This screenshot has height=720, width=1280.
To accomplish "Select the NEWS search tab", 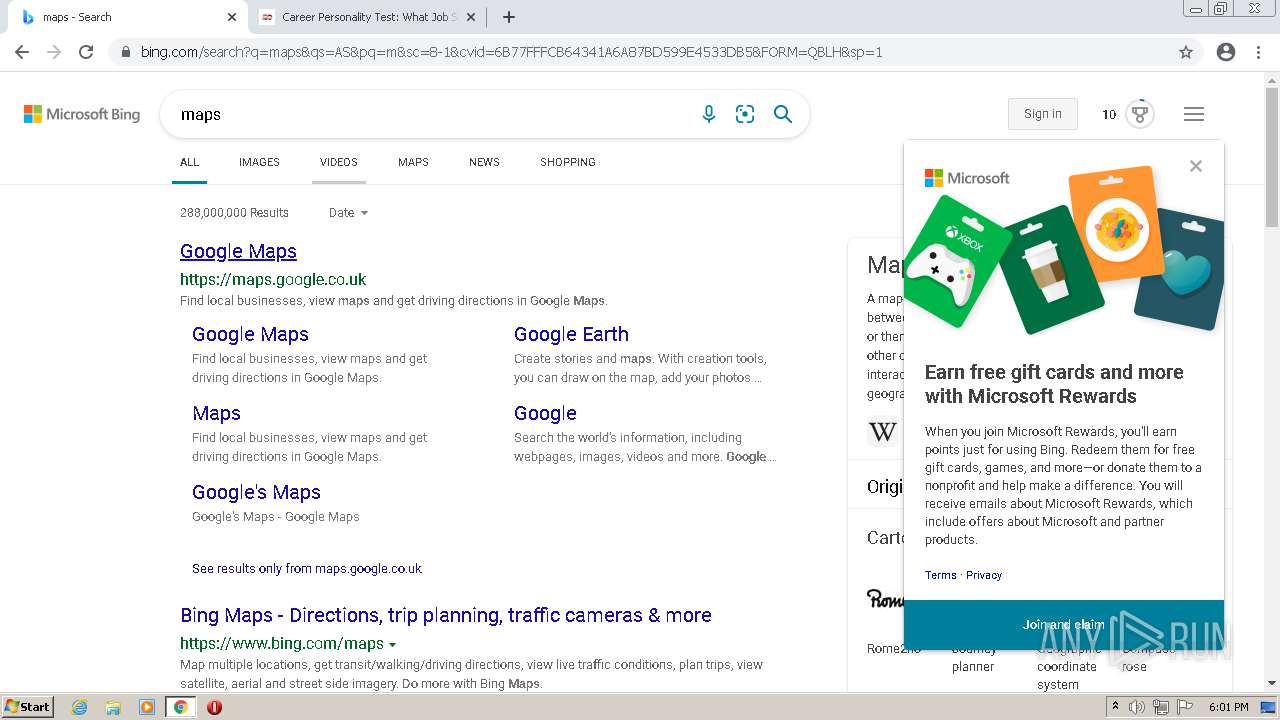I will coord(484,162).
